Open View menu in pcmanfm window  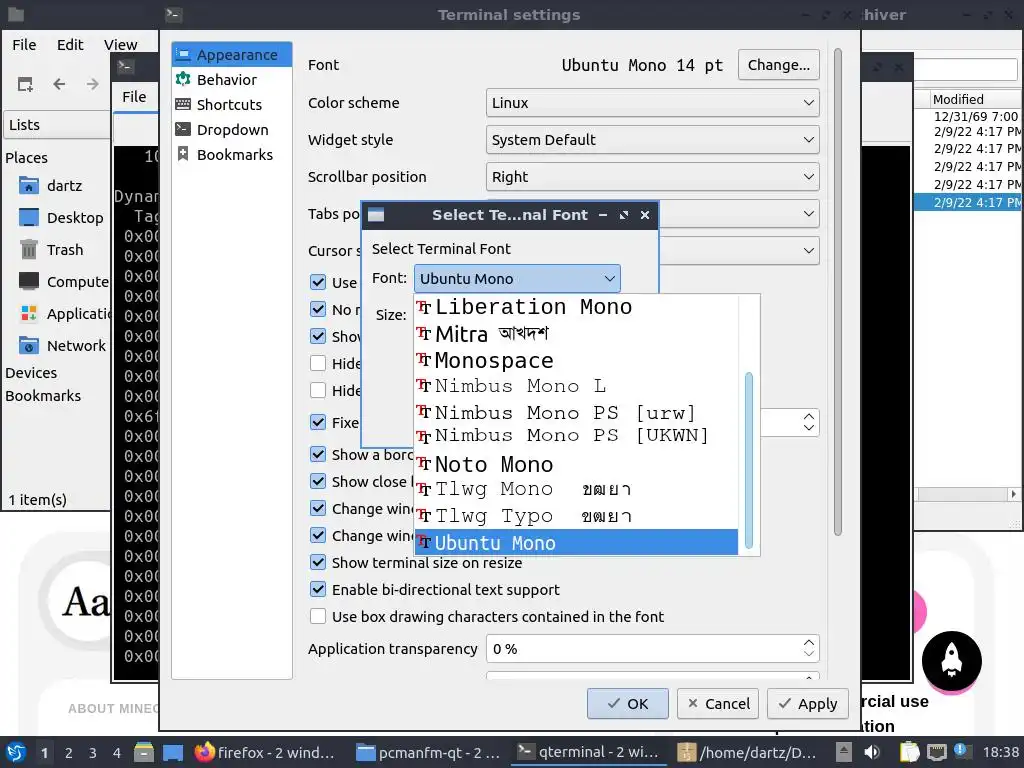[x=121, y=44]
